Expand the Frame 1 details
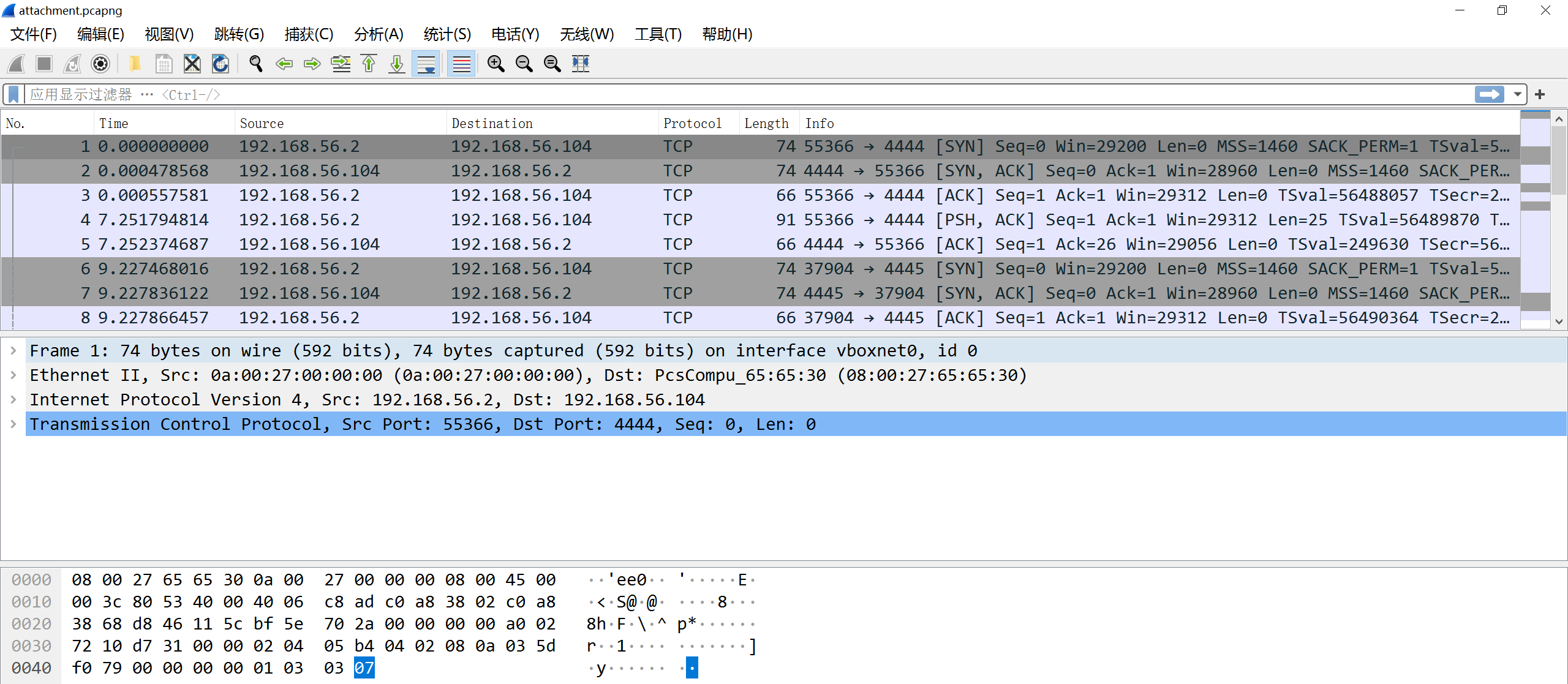This screenshot has width=1568, height=684. tap(13, 351)
